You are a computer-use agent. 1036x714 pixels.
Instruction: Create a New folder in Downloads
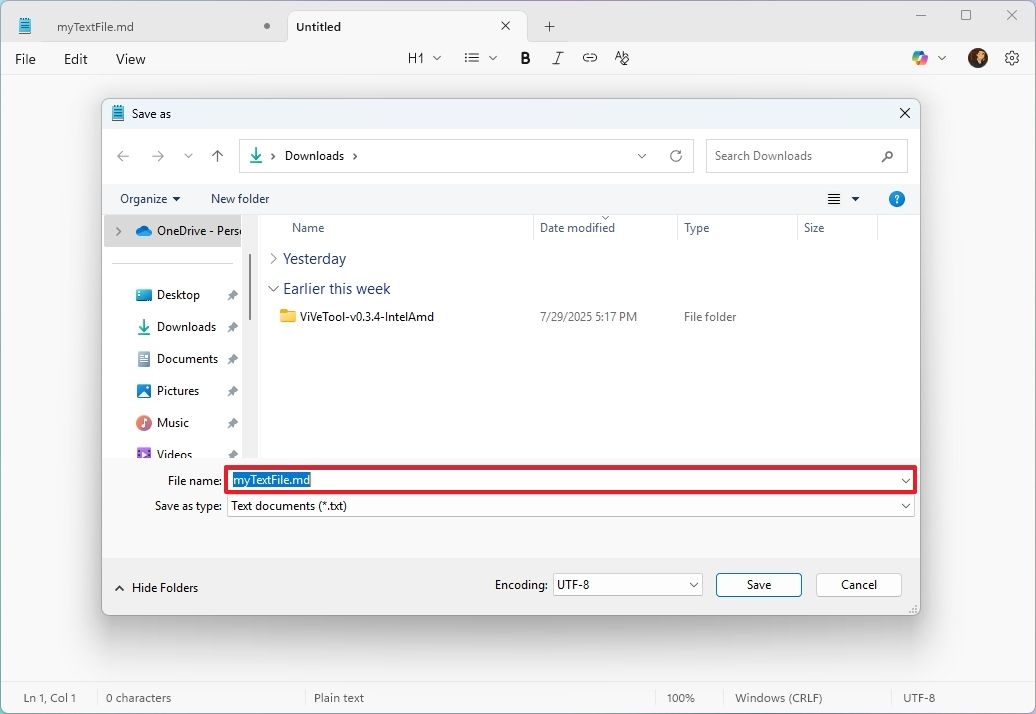[239, 199]
